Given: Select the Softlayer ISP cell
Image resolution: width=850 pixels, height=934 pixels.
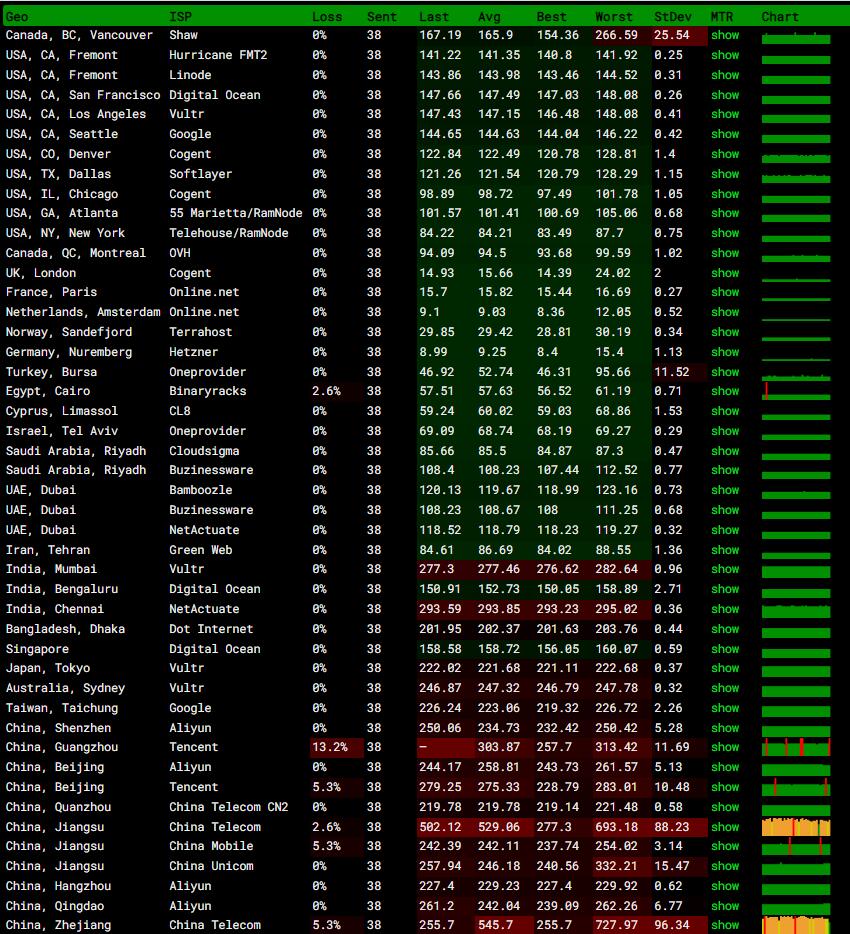Looking at the screenshot, I should pos(201,174).
